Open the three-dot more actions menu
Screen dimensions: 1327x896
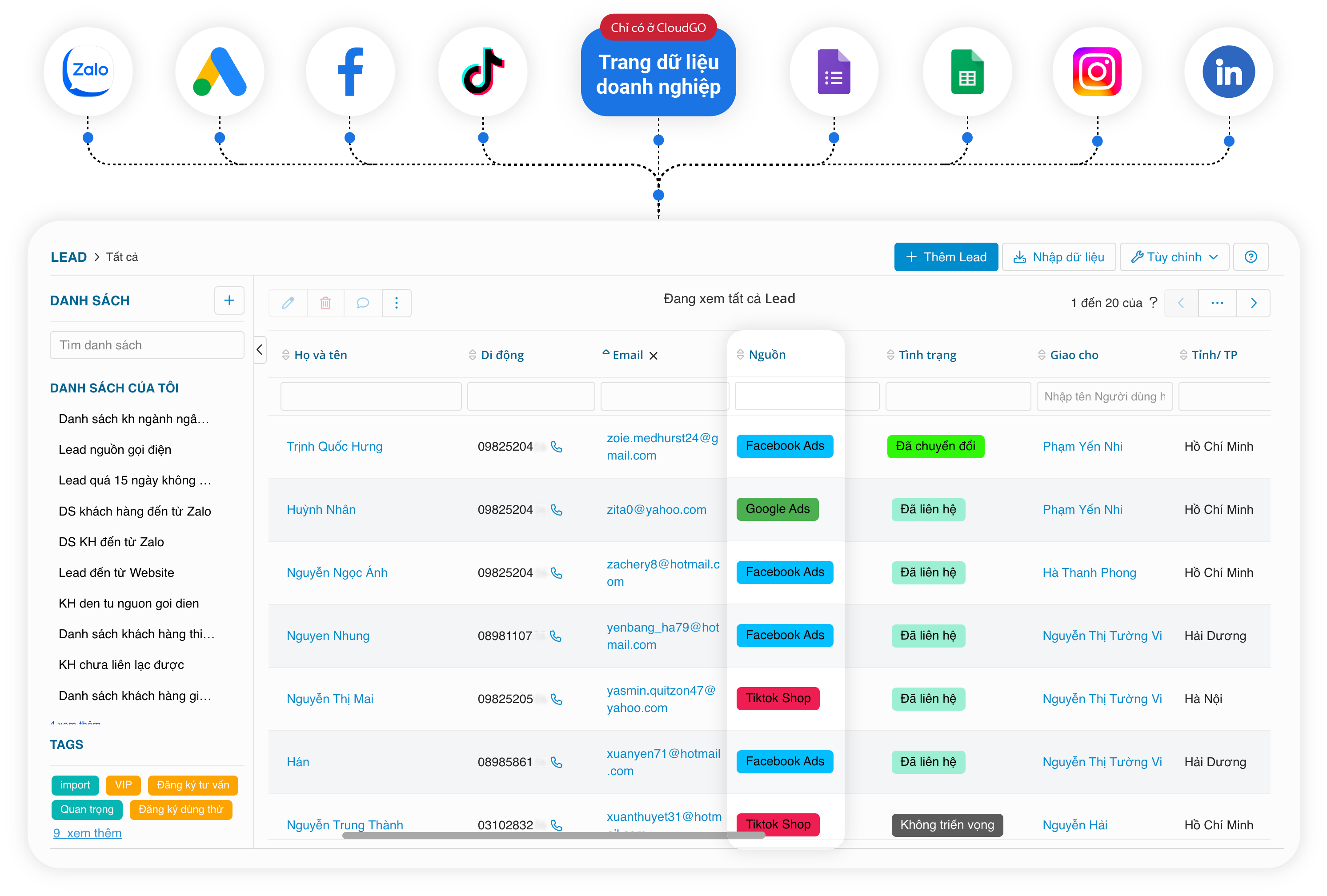(x=396, y=303)
